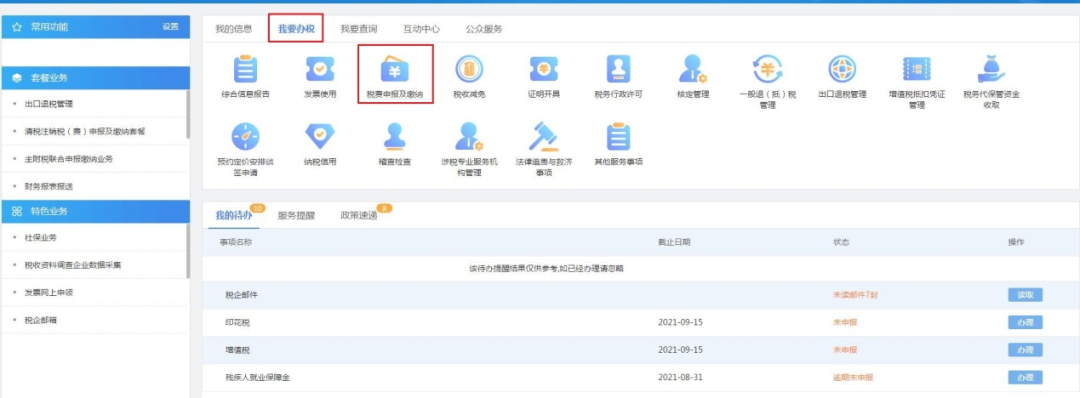Open the 纳税信用 icon
The width and height of the screenshot is (1080, 398).
320,137
